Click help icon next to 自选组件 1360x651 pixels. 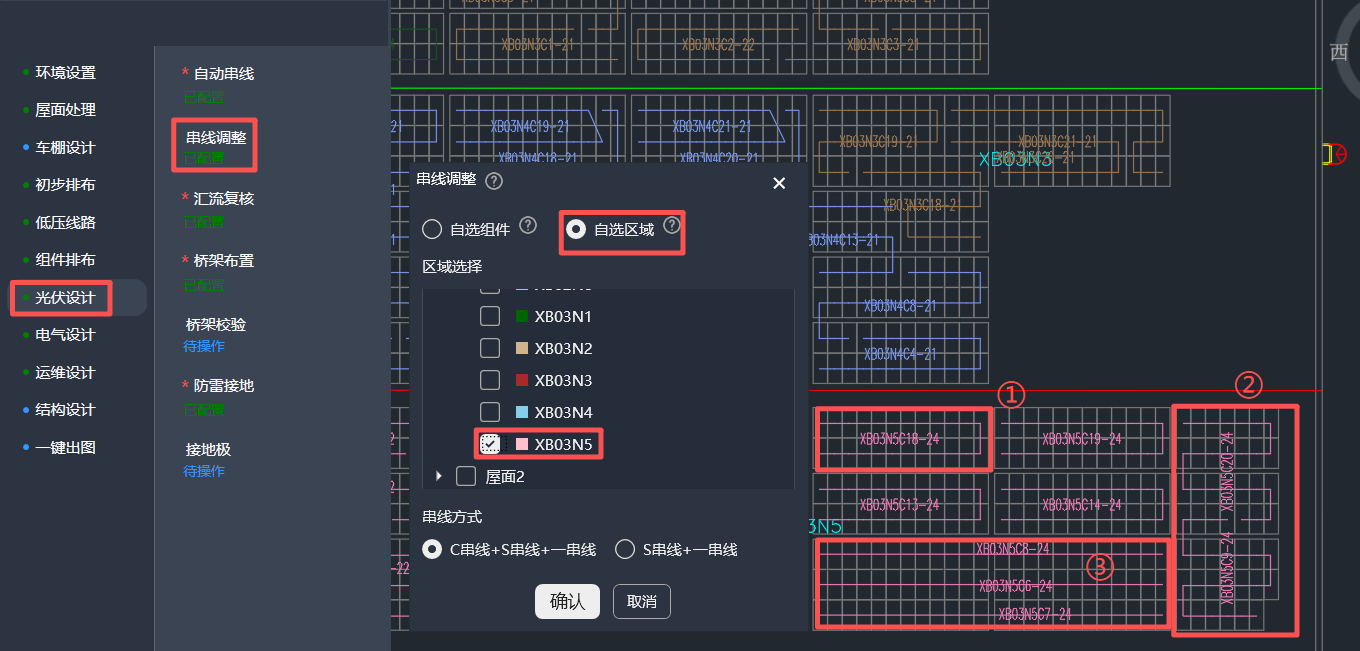pos(528,226)
